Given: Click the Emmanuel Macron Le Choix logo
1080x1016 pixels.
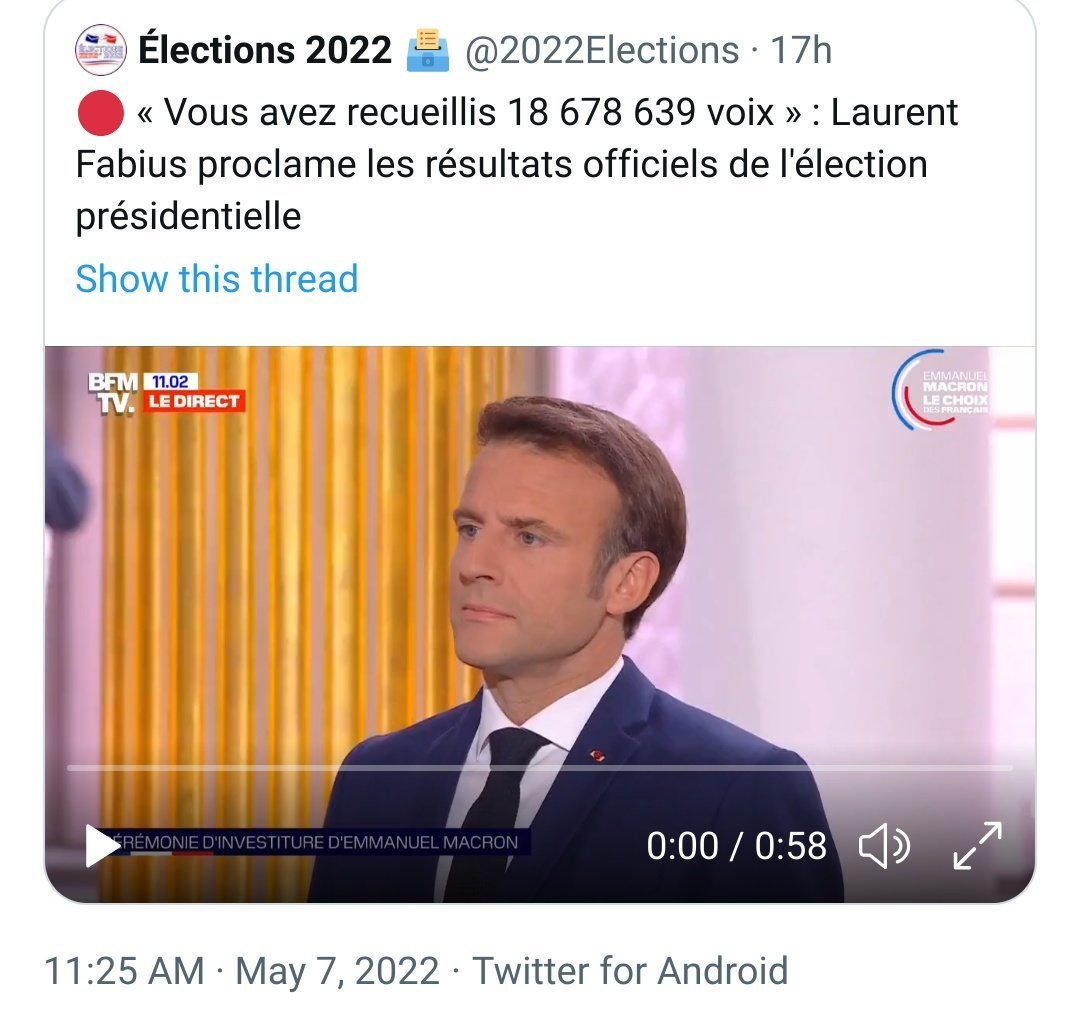Looking at the screenshot, I should [940, 392].
